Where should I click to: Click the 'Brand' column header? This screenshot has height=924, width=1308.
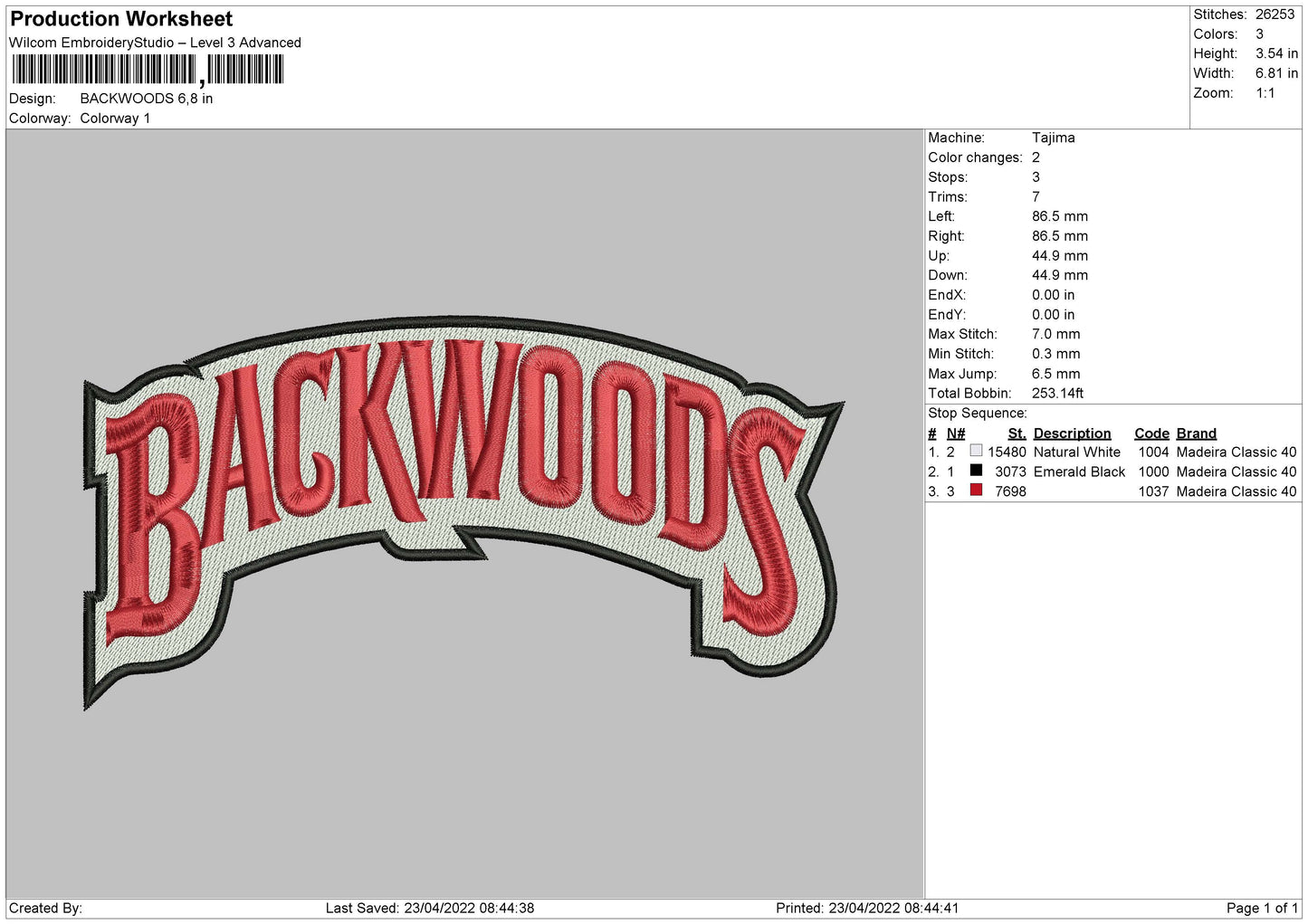(x=1197, y=433)
